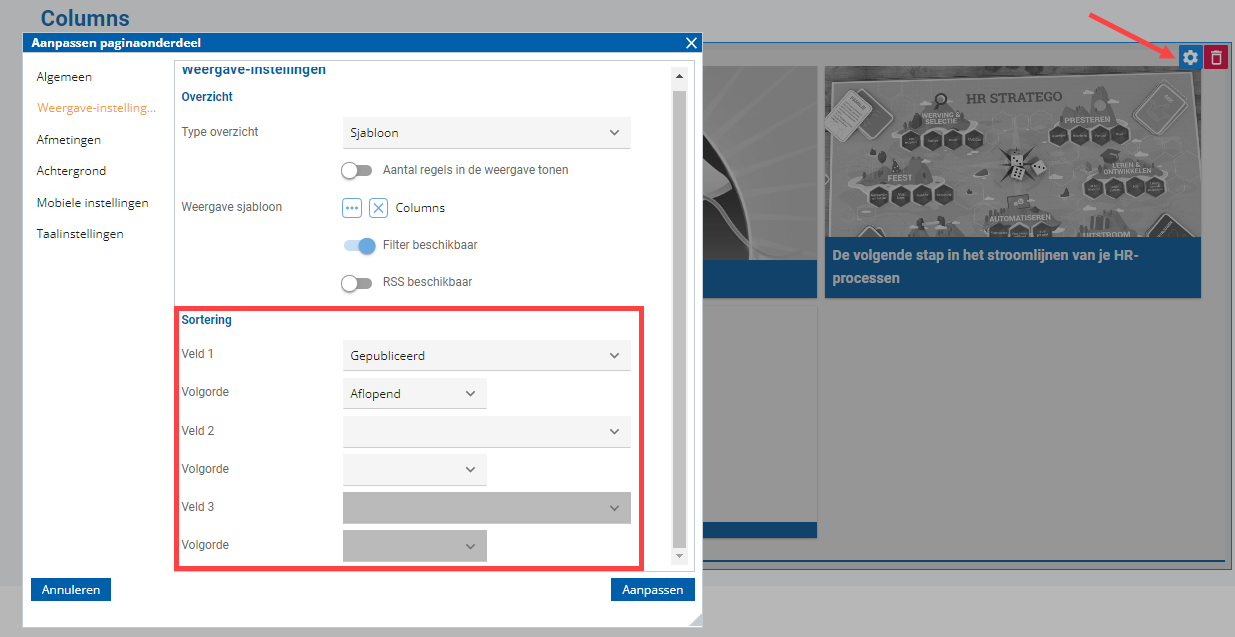This screenshot has height=637, width=1235.
Task: Click the scrollbar up arrow in the dialog
Action: pyautogui.click(x=679, y=76)
